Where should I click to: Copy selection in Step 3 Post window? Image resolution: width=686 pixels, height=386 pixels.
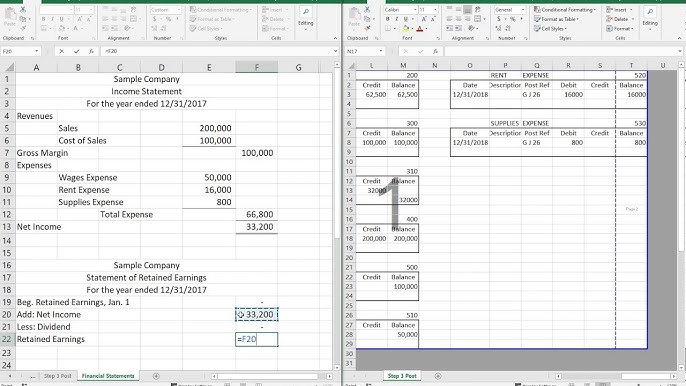(366, 19)
